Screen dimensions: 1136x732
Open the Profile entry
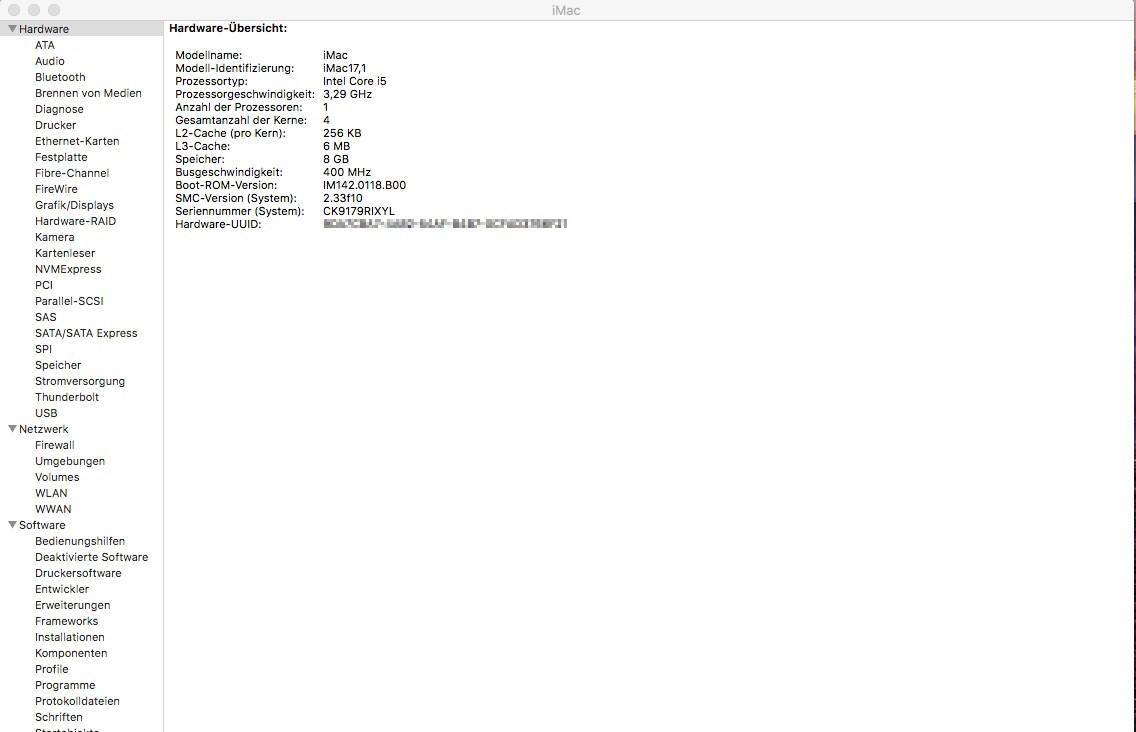[51, 668]
